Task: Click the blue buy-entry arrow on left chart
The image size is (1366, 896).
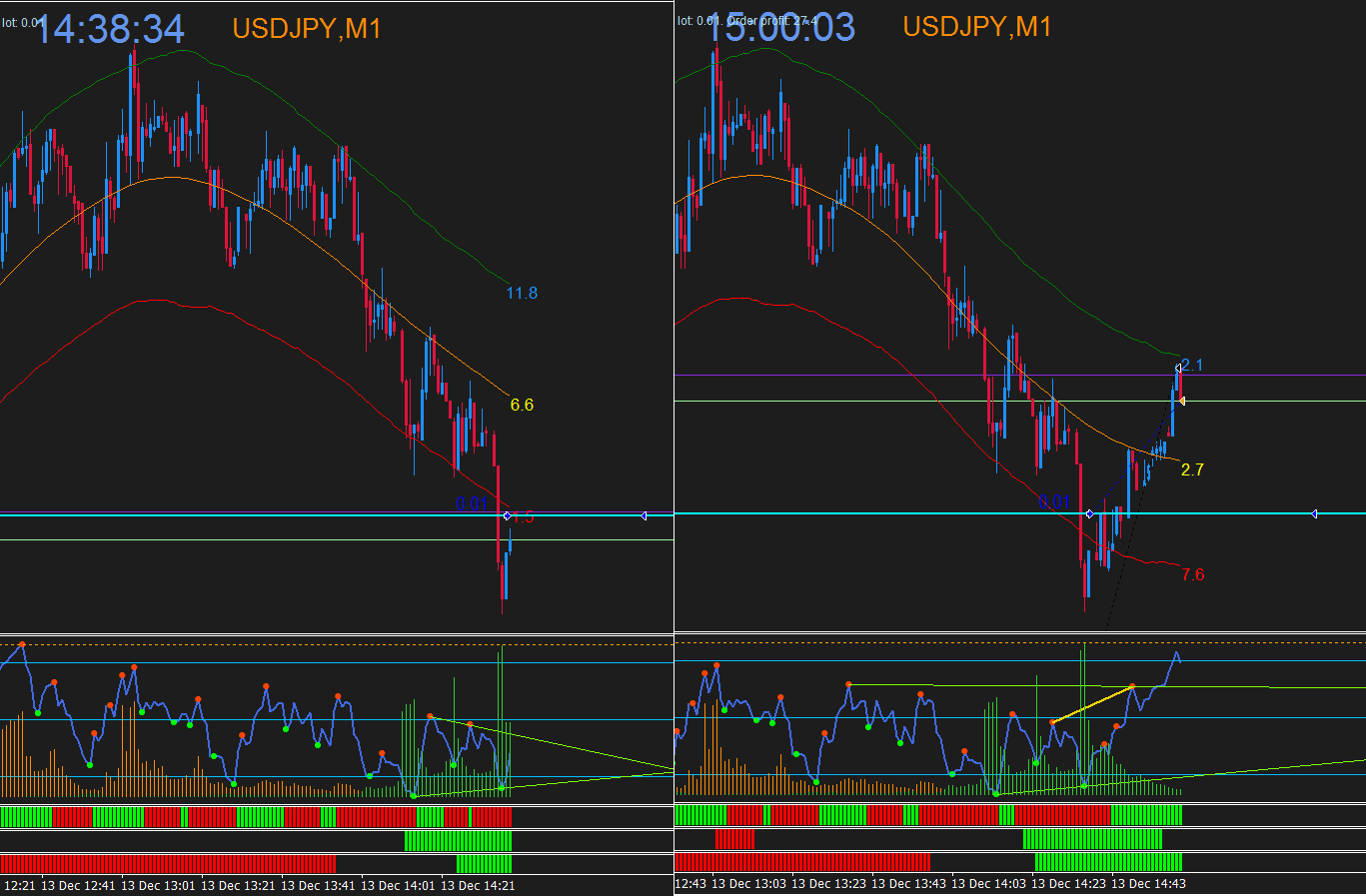Action: tap(508, 515)
